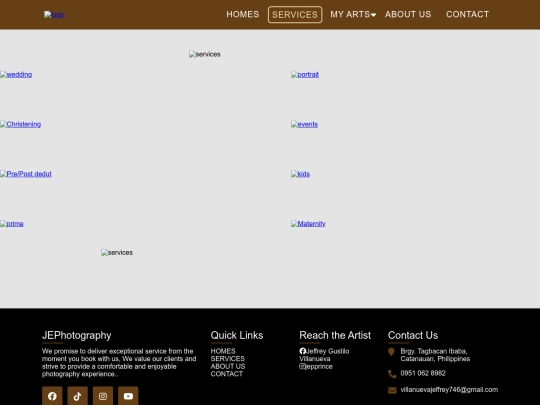Open CONTACT in the top navigation
Screen dimensions: 540x405
[467, 14]
